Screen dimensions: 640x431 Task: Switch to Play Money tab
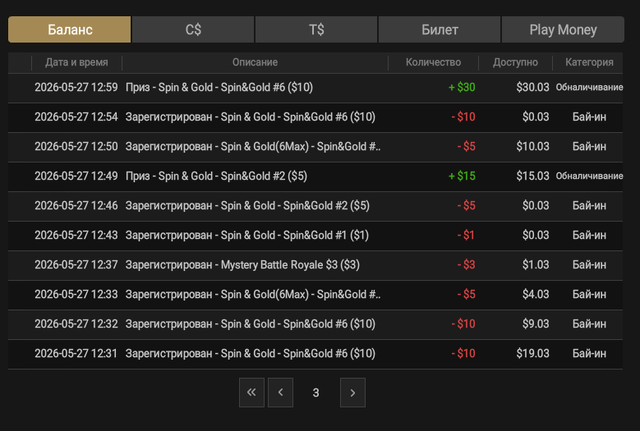[x=563, y=29]
